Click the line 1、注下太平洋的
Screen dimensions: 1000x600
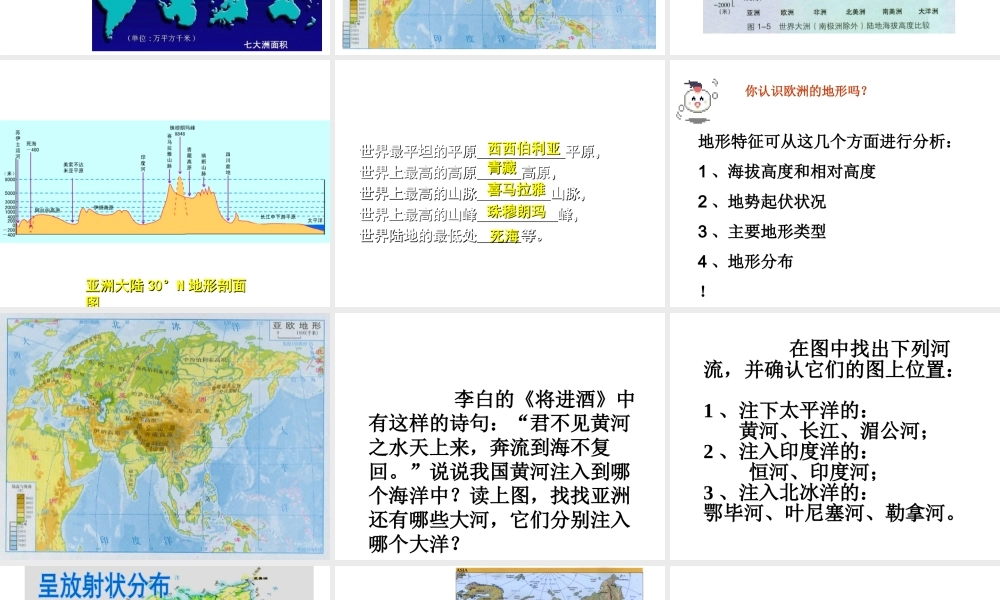click(786, 411)
